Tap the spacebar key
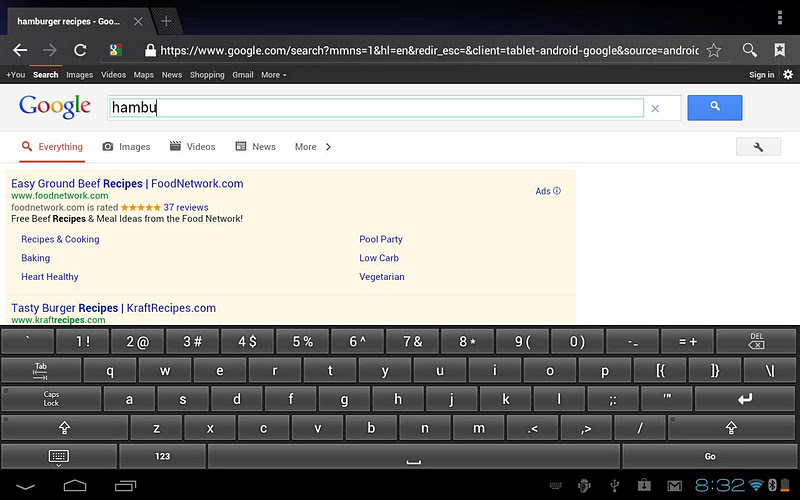Screen dimensions: 800x500 (414, 456)
